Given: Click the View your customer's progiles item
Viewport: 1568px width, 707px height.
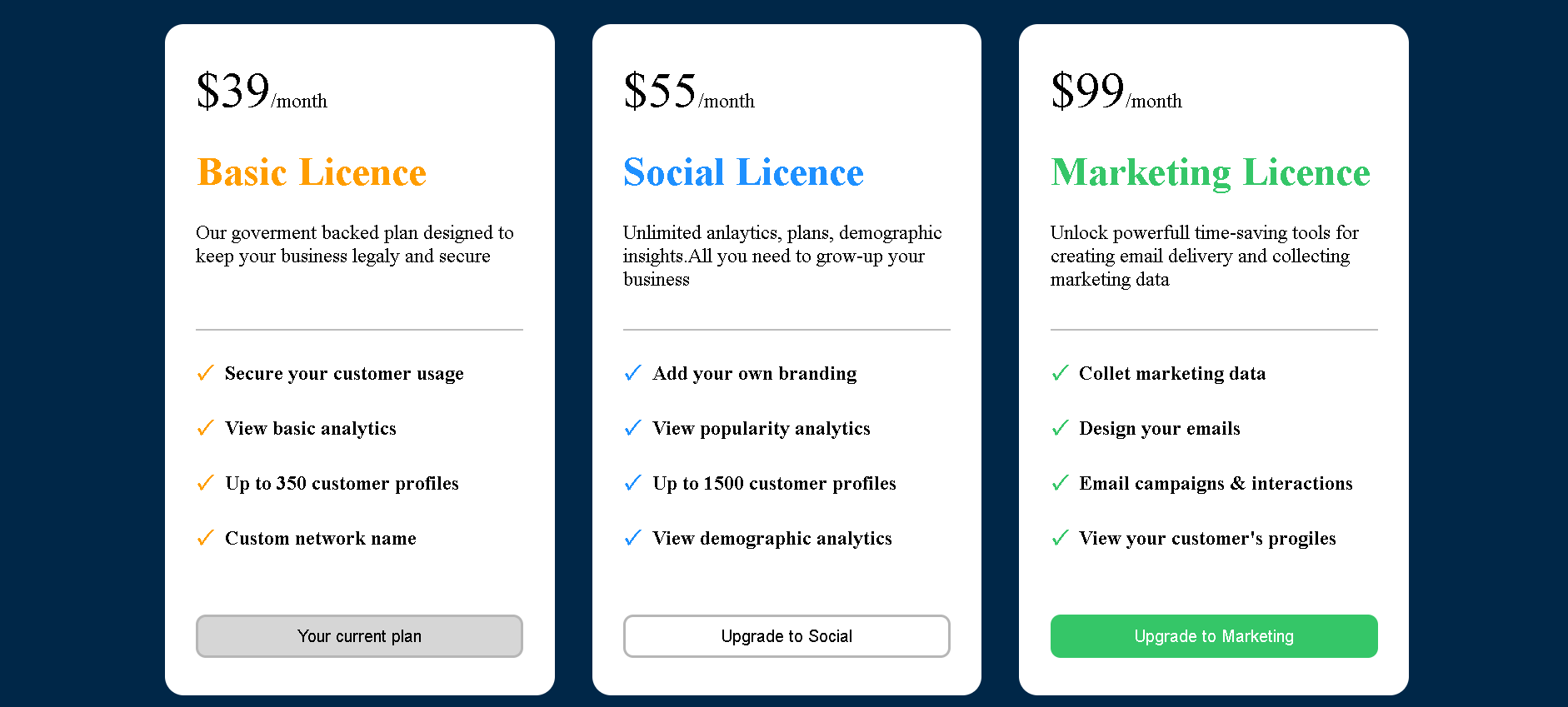Looking at the screenshot, I should coord(1207,538).
